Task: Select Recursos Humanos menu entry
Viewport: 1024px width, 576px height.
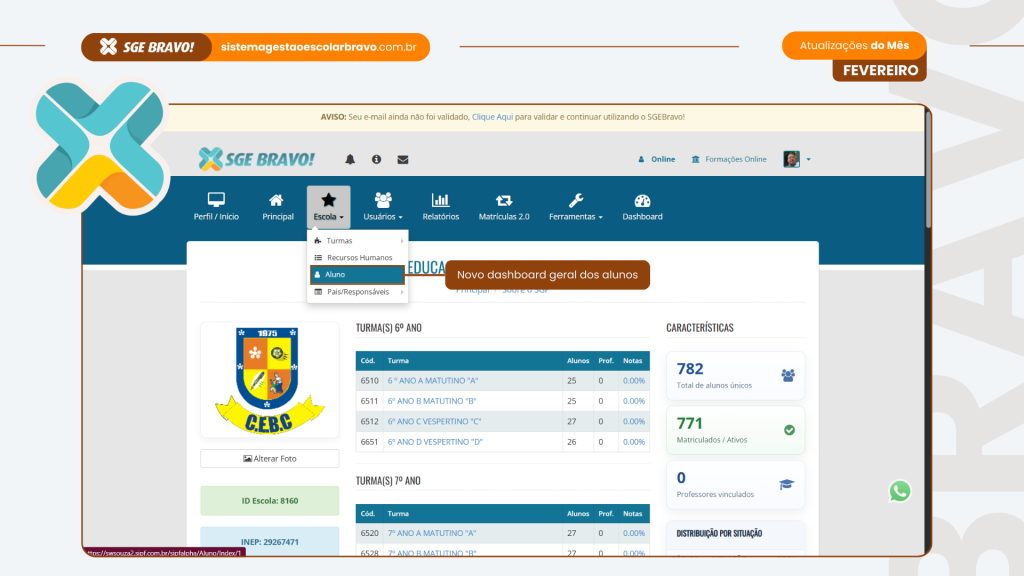Action: click(x=357, y=258)
